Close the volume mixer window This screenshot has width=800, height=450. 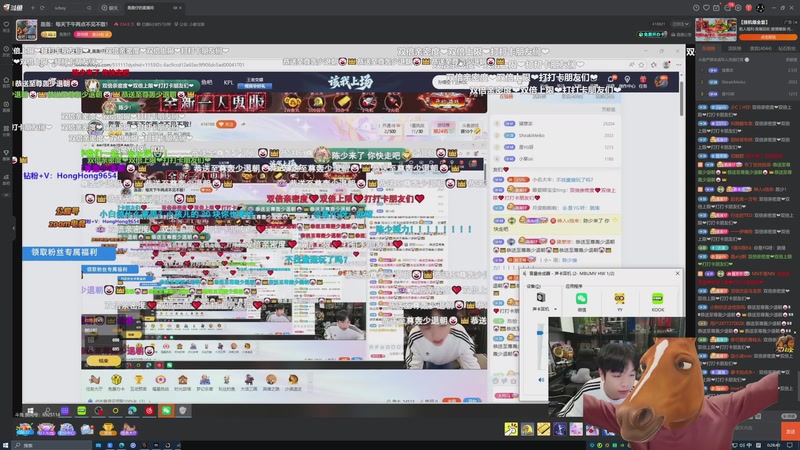(x=677, y=273)
